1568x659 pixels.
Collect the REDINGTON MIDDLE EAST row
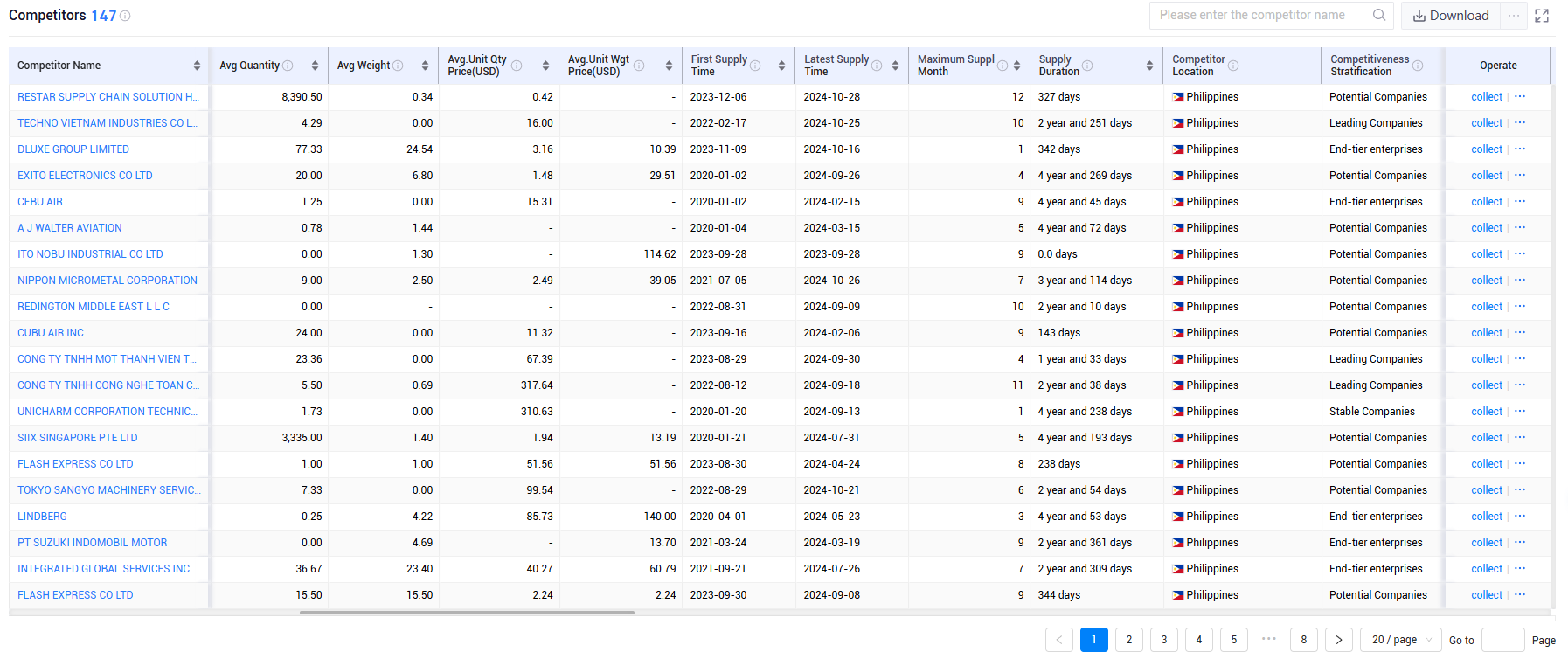pos(1486,307)
